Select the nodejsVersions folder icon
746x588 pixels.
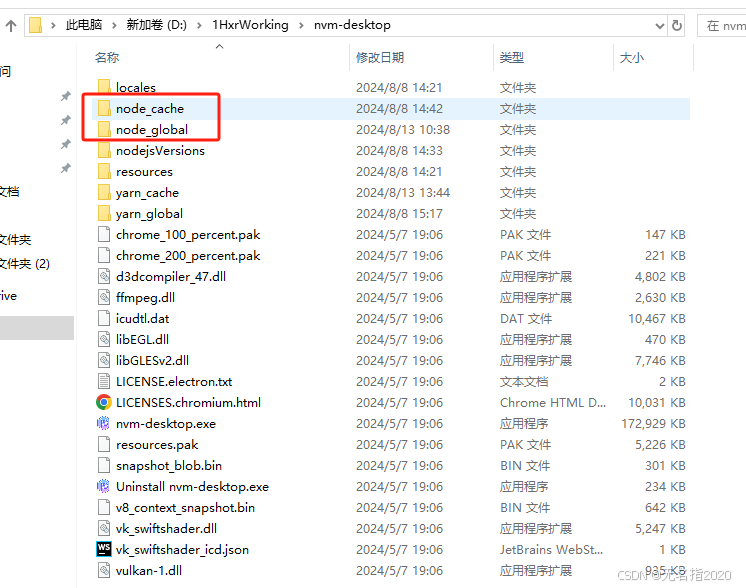click(104, 150)
